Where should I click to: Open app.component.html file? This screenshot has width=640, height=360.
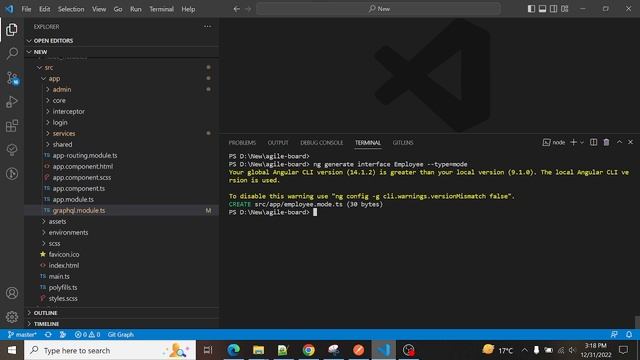pos(122,167)
